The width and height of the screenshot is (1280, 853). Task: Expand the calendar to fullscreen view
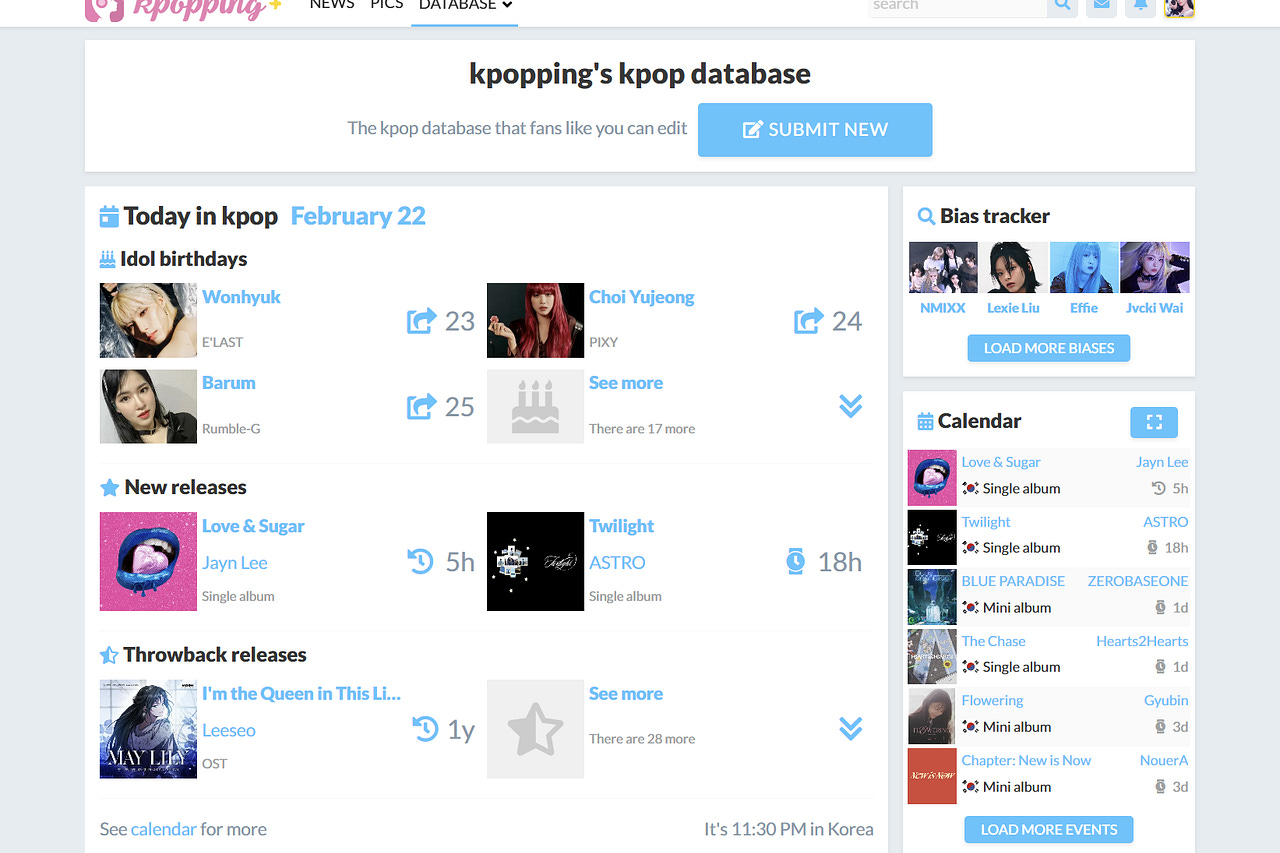coord(1154,422)
